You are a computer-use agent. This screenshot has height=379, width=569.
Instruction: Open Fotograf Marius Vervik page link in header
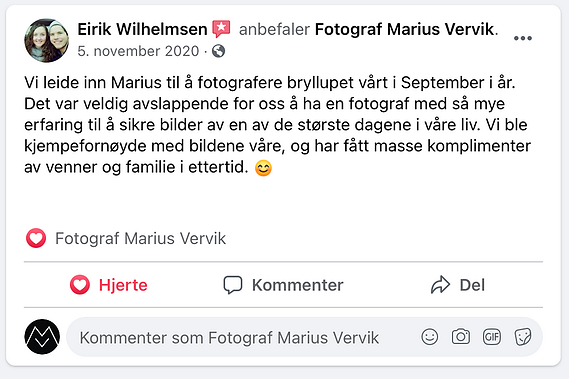405,29
